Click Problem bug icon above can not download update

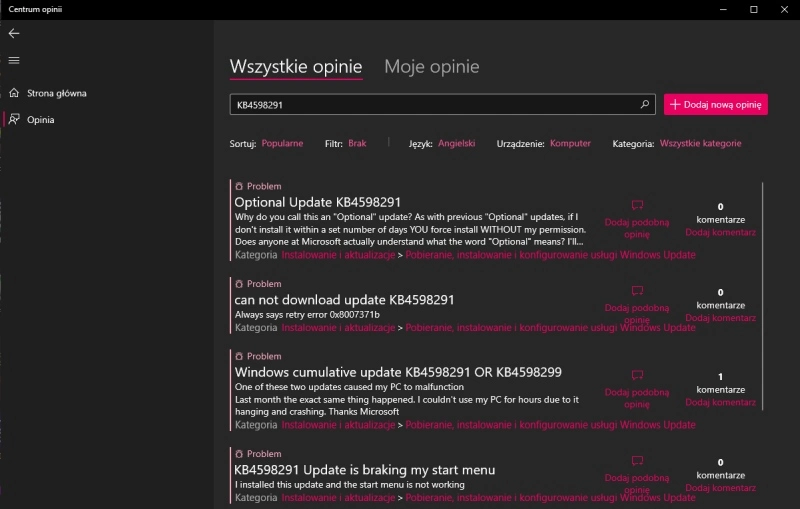tap(239, 284)
